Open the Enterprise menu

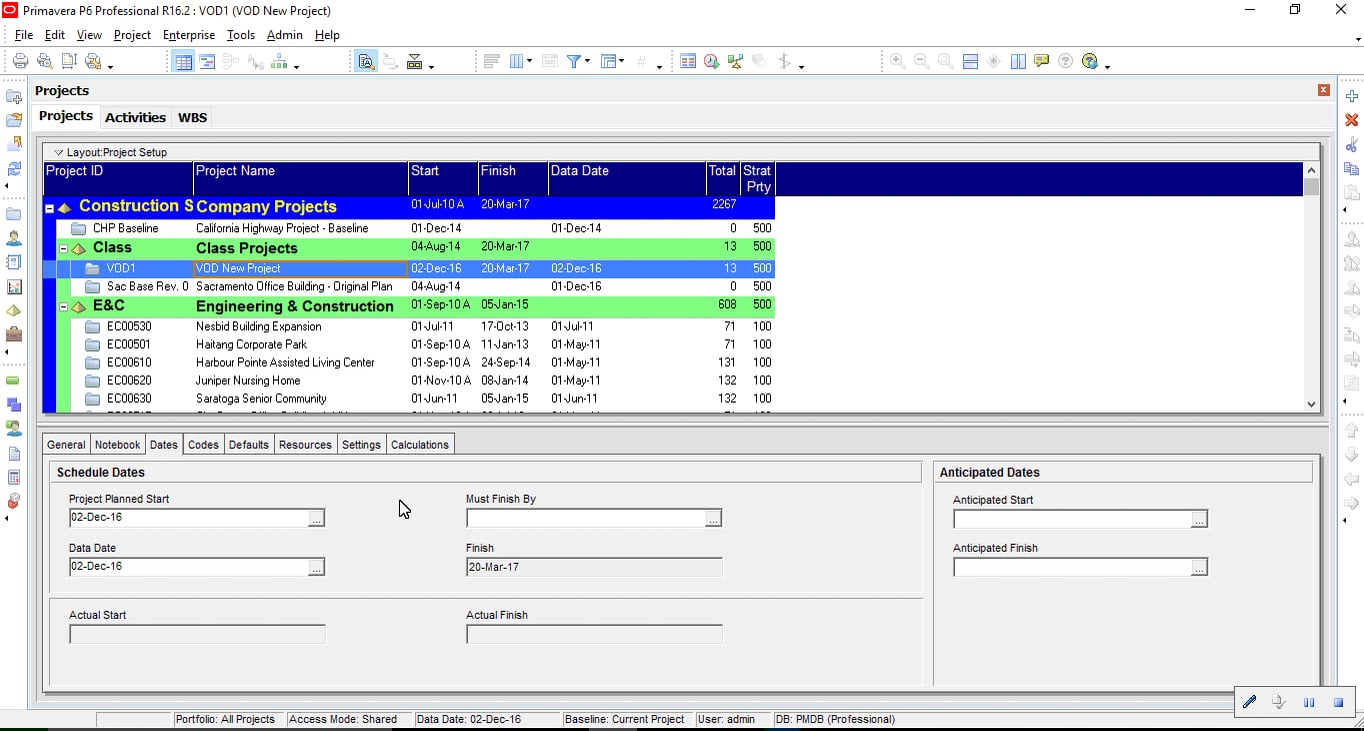(189, 35)
